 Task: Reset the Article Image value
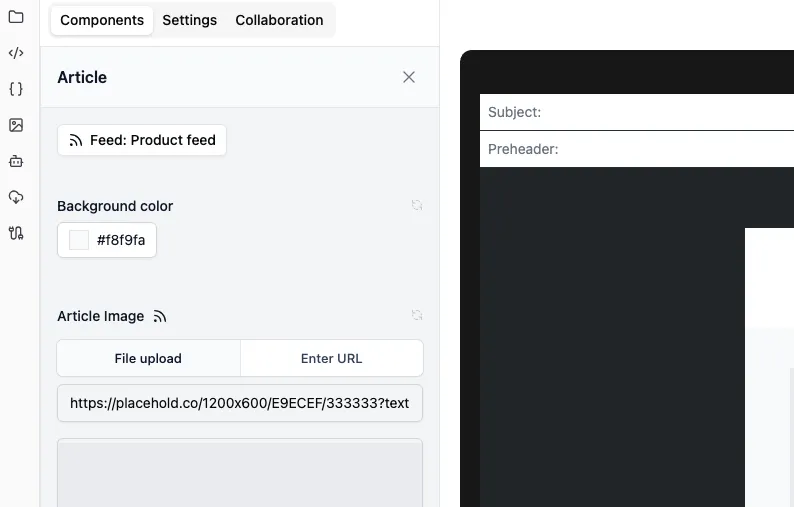(417, 315)
